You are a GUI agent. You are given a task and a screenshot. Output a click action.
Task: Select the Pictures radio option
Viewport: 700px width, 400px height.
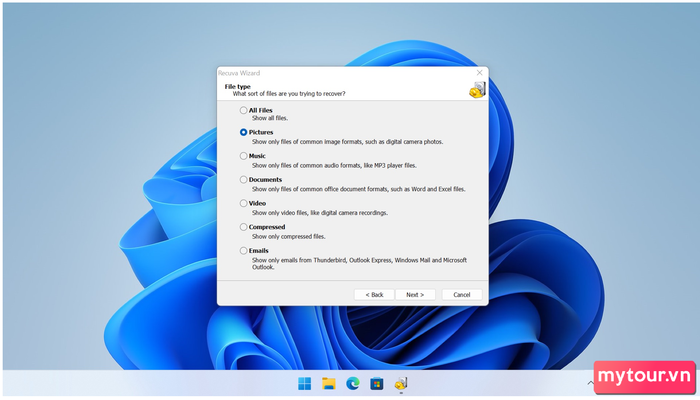point(243,132)
